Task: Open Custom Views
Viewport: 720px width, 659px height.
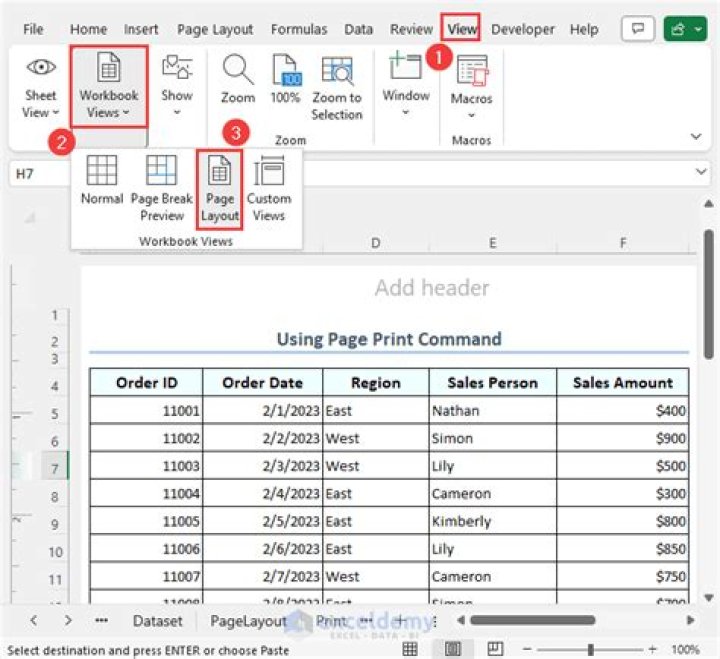Action: click(269, 188)
